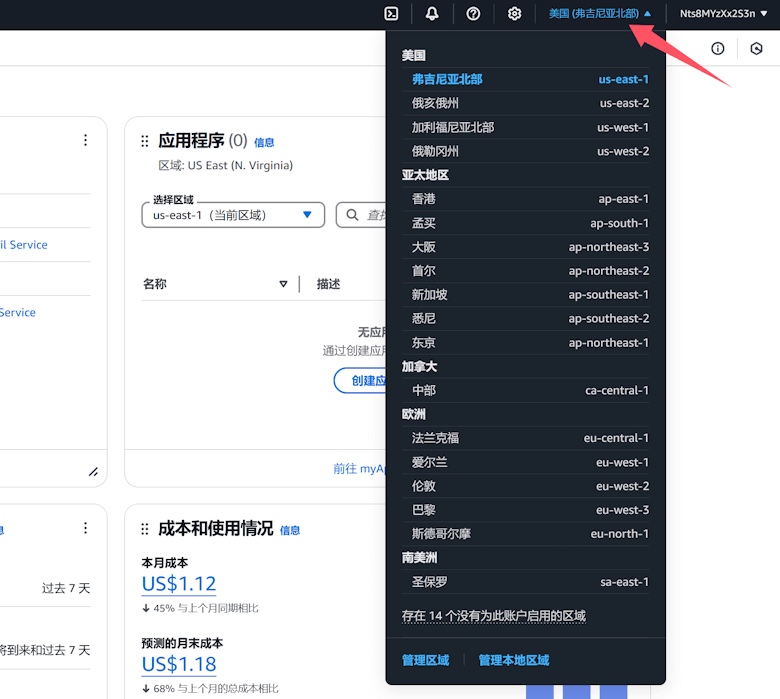Open the three-dot menu of top-left widget
Screen dimensions: 780x699
[x=86, y=140]
